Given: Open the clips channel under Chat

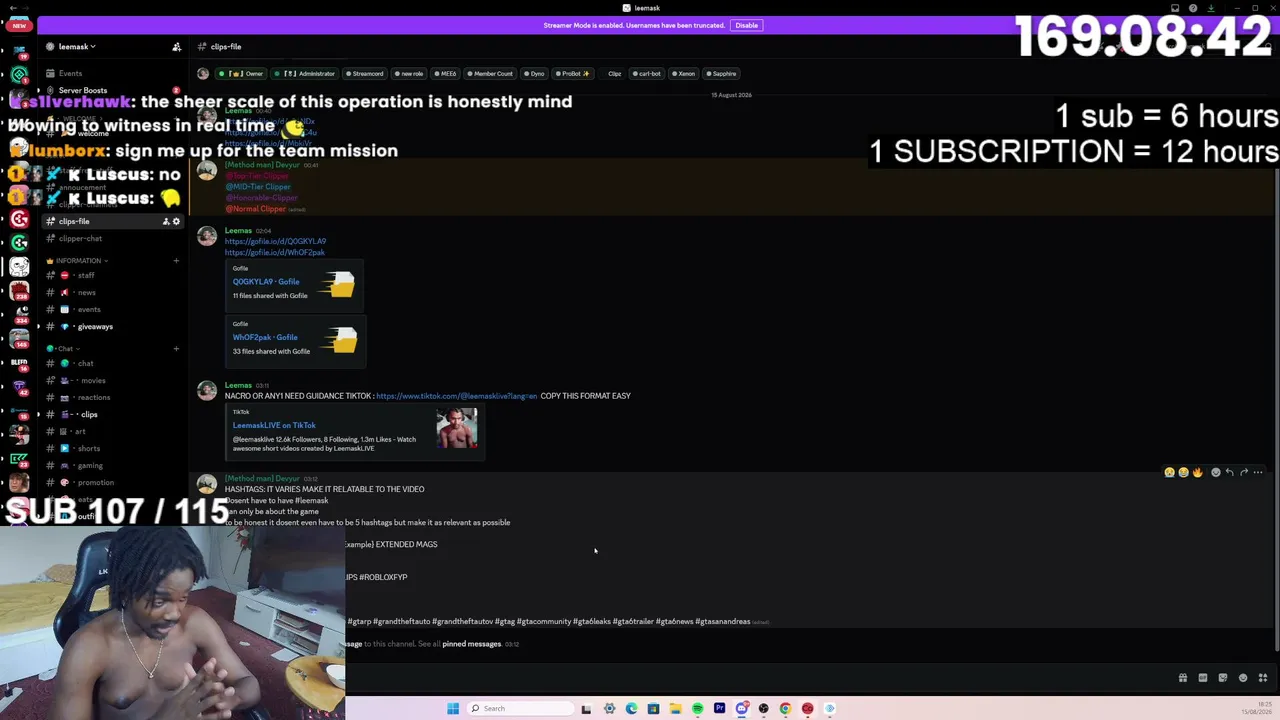Looking at the screenshot, I should (x=112, y=414).
